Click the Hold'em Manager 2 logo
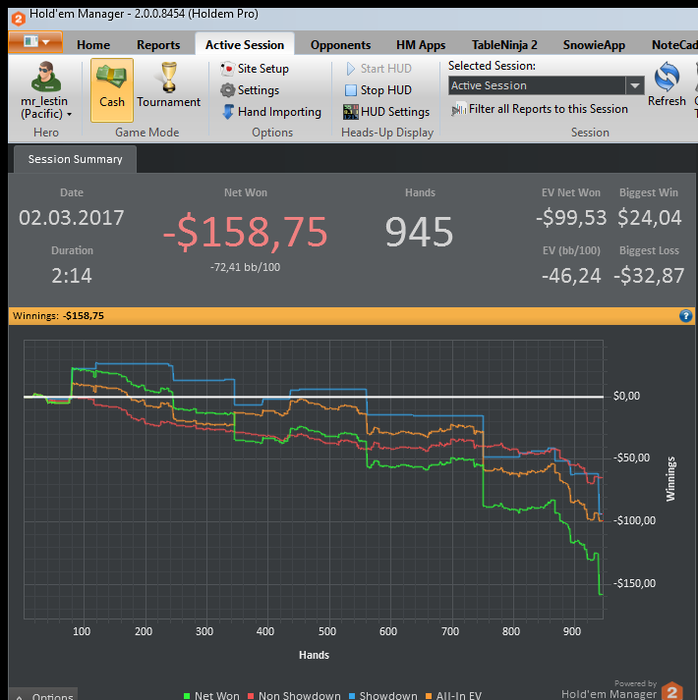Image resolution: width=698 pixels, height=700 pixels. point(672,691)
